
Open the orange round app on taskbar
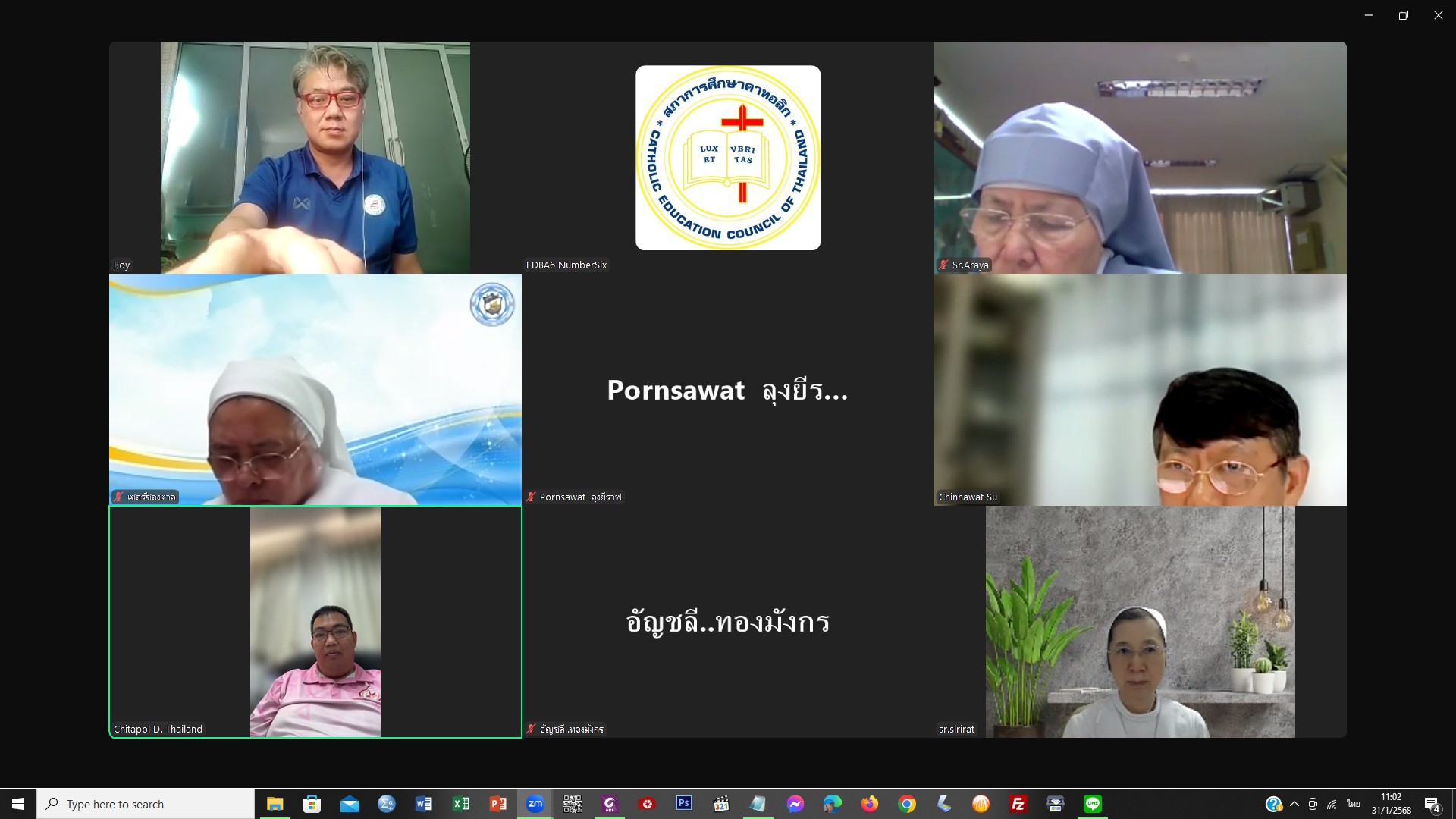981,804
